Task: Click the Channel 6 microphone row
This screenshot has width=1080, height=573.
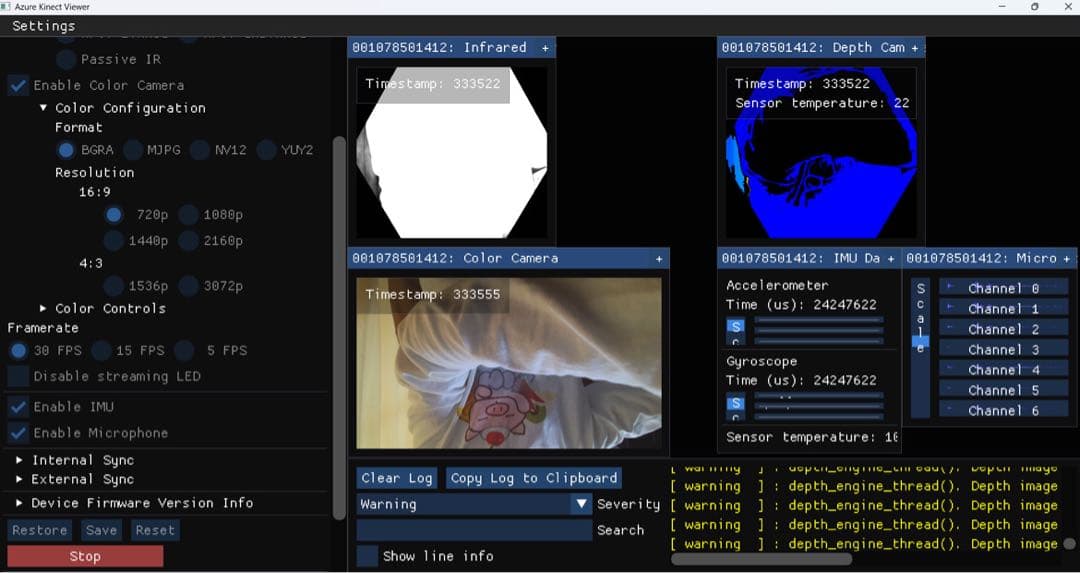Action: 1002,411
